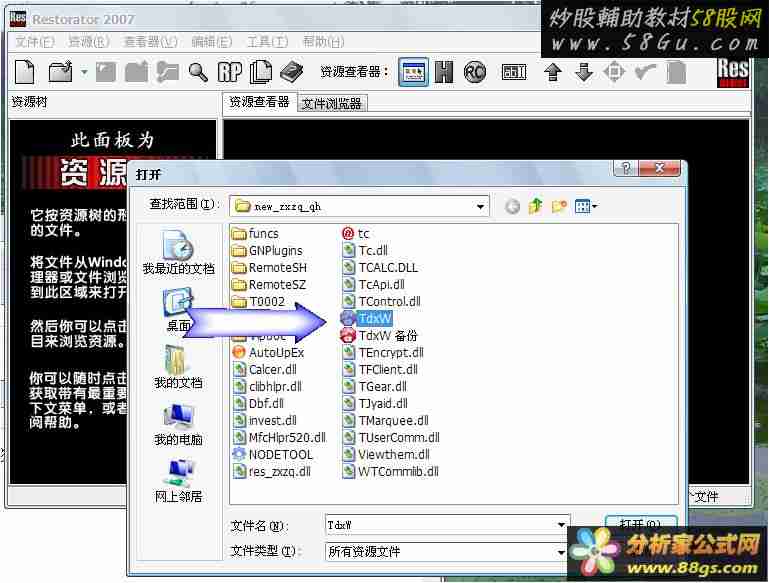Expand the 文件类型 dropdown

pos(562,553)
